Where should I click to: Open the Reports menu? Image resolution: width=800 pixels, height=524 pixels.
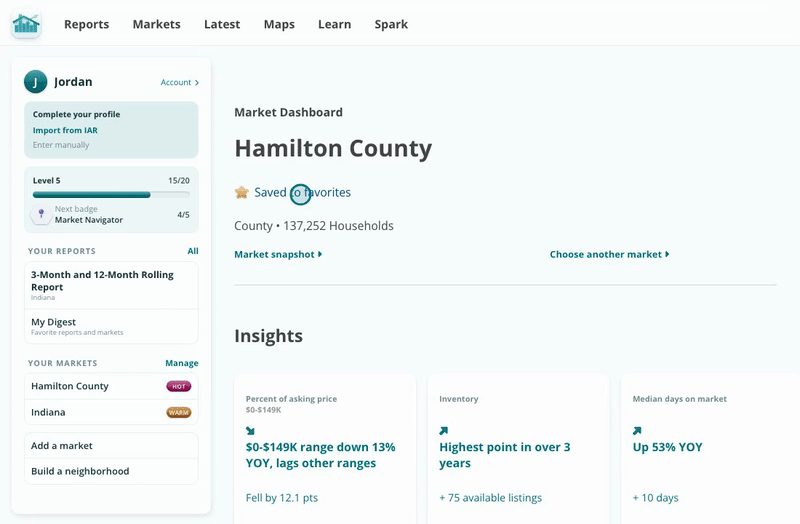[x=86, y=24]
